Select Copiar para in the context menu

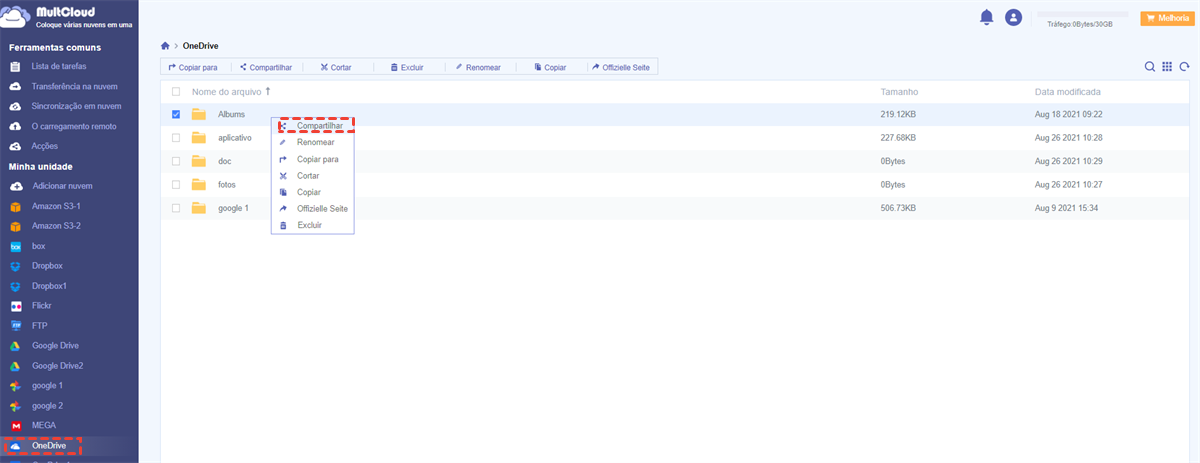click(x=313, y=159)
